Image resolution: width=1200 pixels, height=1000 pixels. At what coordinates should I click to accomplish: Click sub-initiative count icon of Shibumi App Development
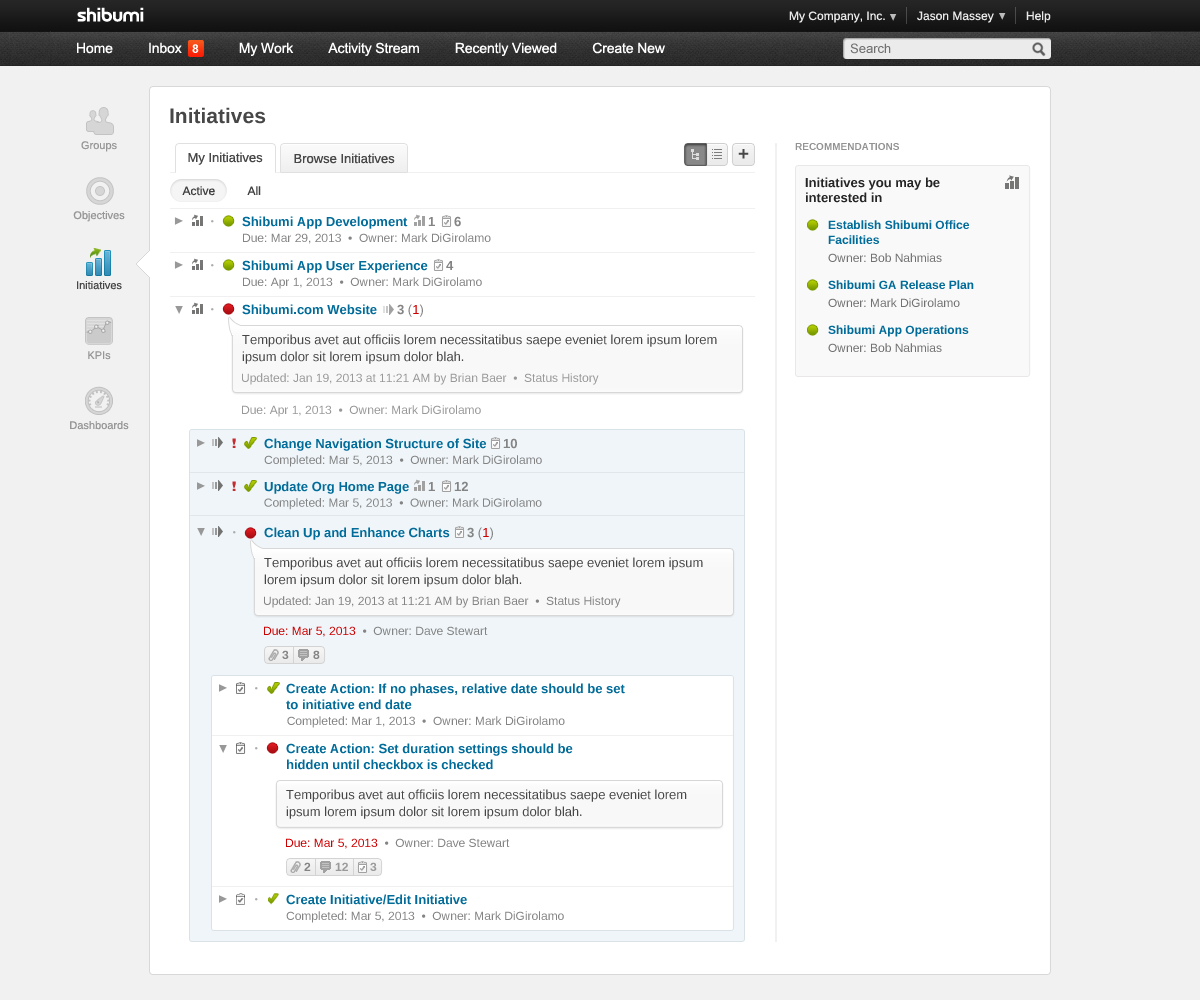pyautogui.click(x=419, y=221)
